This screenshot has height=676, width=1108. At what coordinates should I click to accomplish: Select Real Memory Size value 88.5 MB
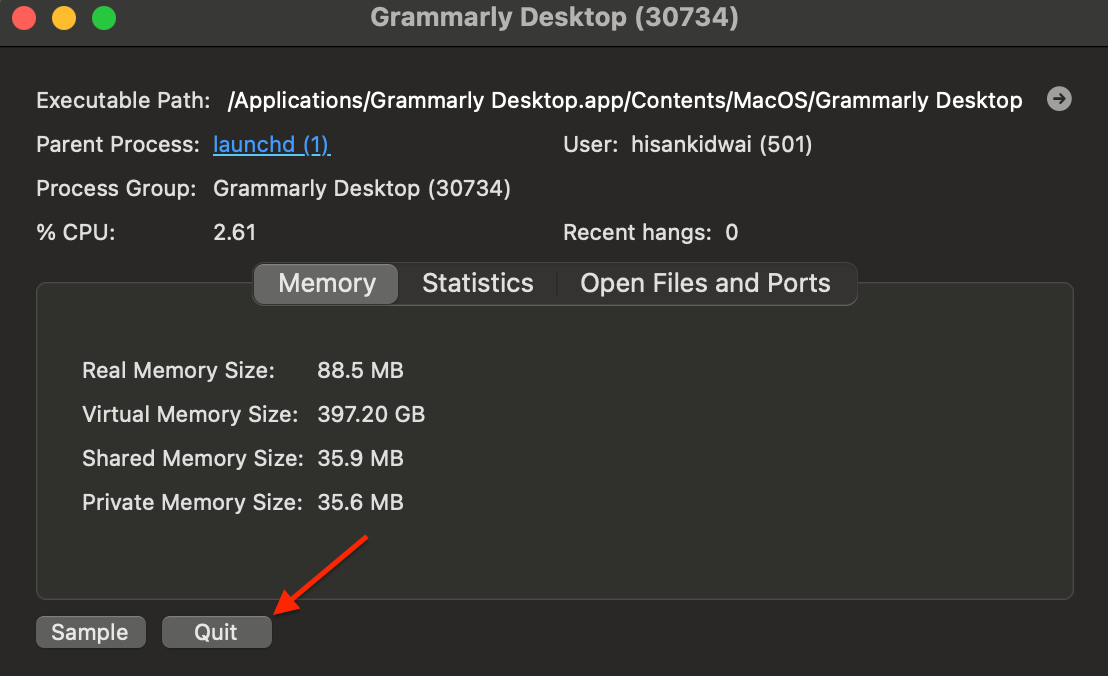(x=360, y=370)
